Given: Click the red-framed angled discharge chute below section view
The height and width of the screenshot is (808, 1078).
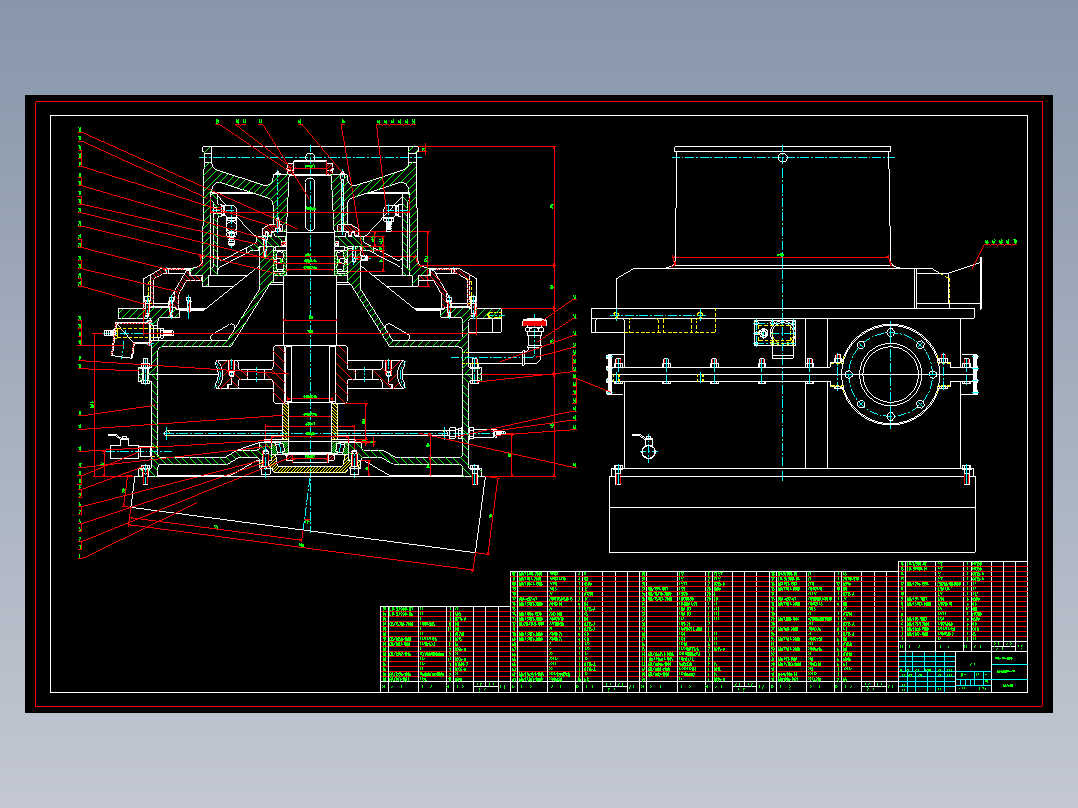Looking at the screenshot, I should (309, 521).
